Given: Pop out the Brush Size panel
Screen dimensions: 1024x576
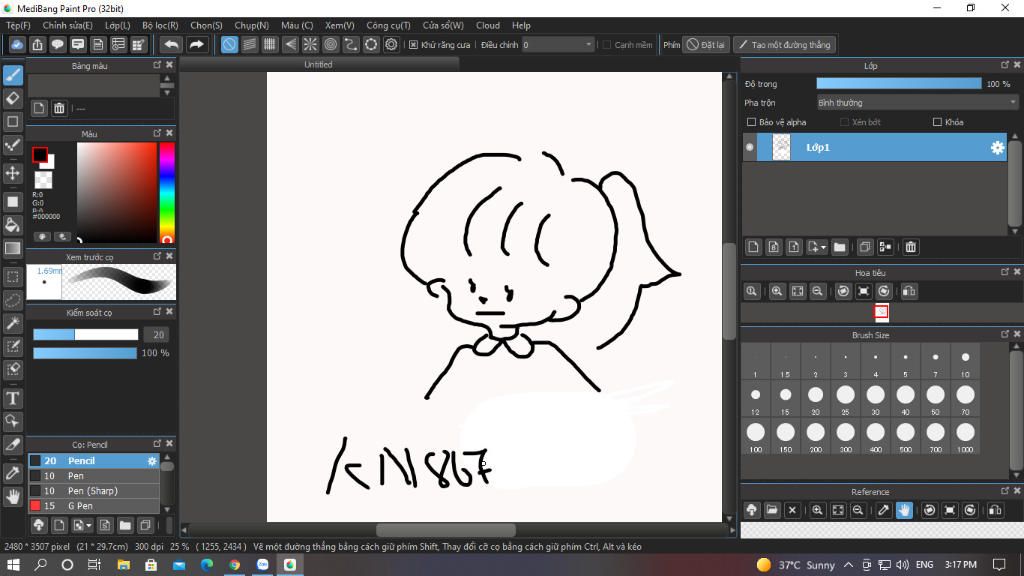Looking at the screenshot, I should point(1004,334).
